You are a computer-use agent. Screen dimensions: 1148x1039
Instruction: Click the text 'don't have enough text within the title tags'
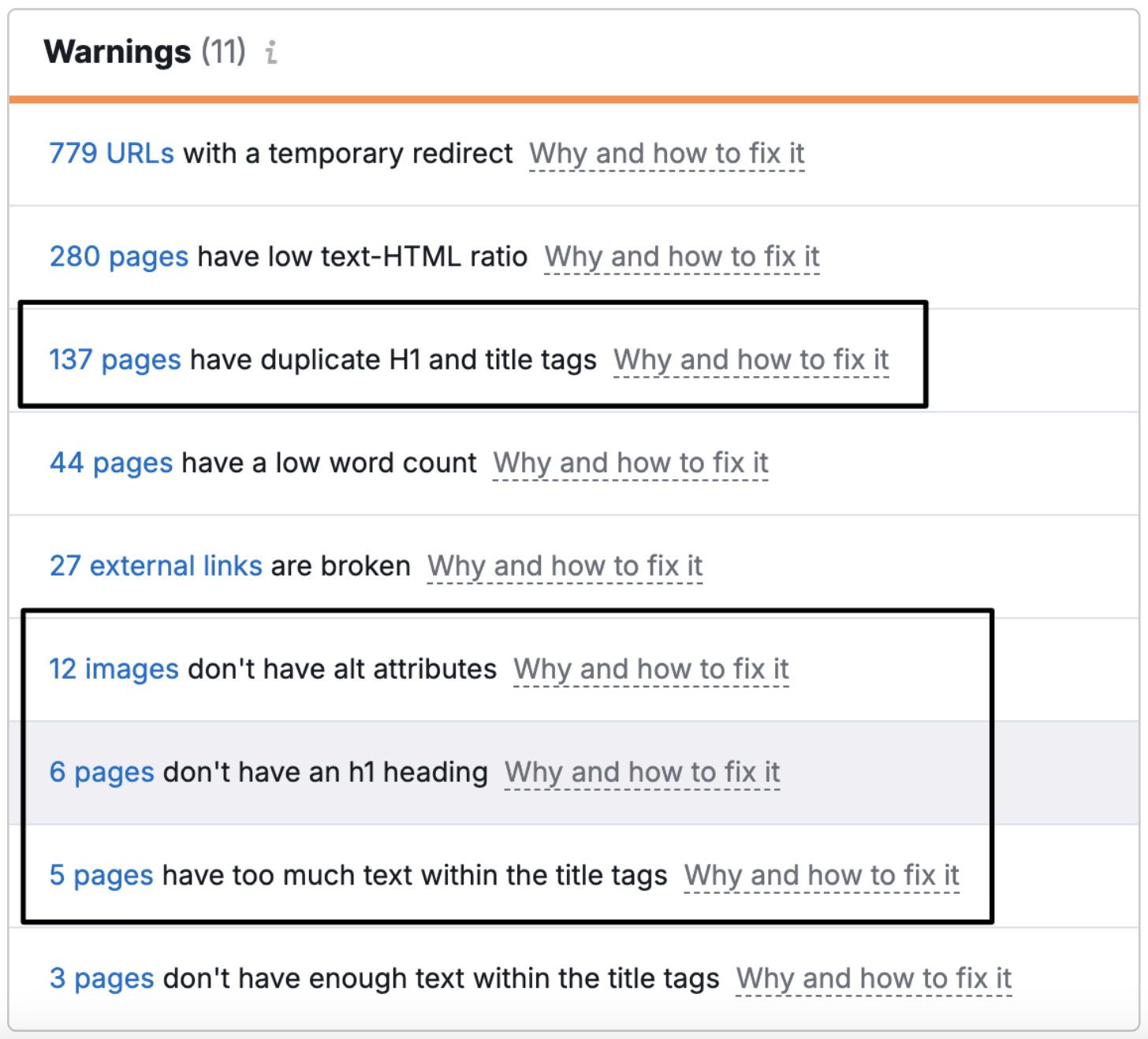[x=442, y=978]
